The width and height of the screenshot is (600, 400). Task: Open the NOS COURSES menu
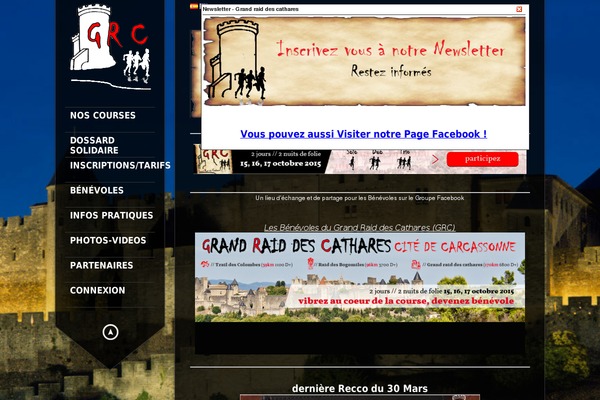coord(103,115)
